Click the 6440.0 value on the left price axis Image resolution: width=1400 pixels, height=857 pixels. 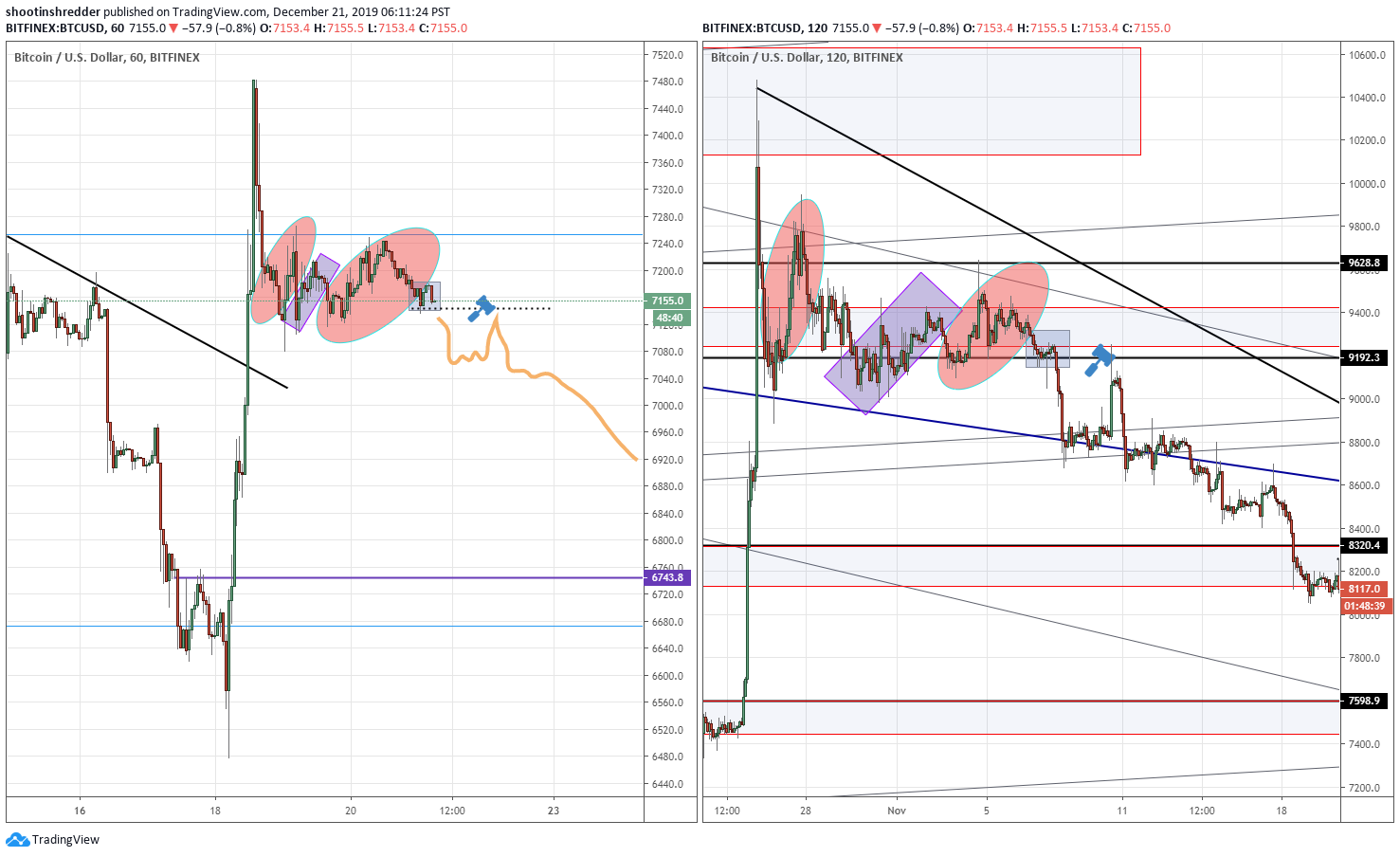pos(667,784)
